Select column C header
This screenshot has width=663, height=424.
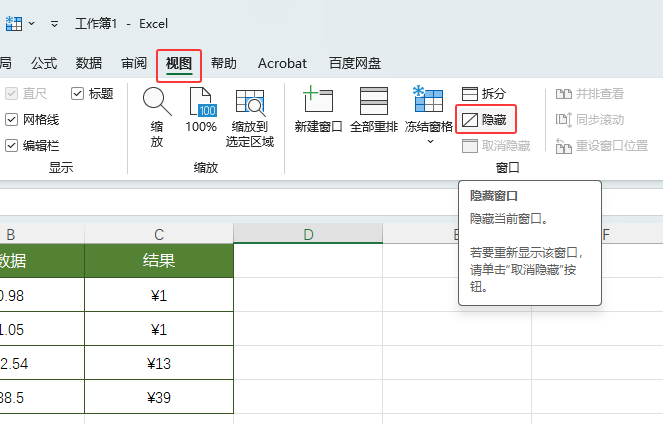click(x=159, y=234)
